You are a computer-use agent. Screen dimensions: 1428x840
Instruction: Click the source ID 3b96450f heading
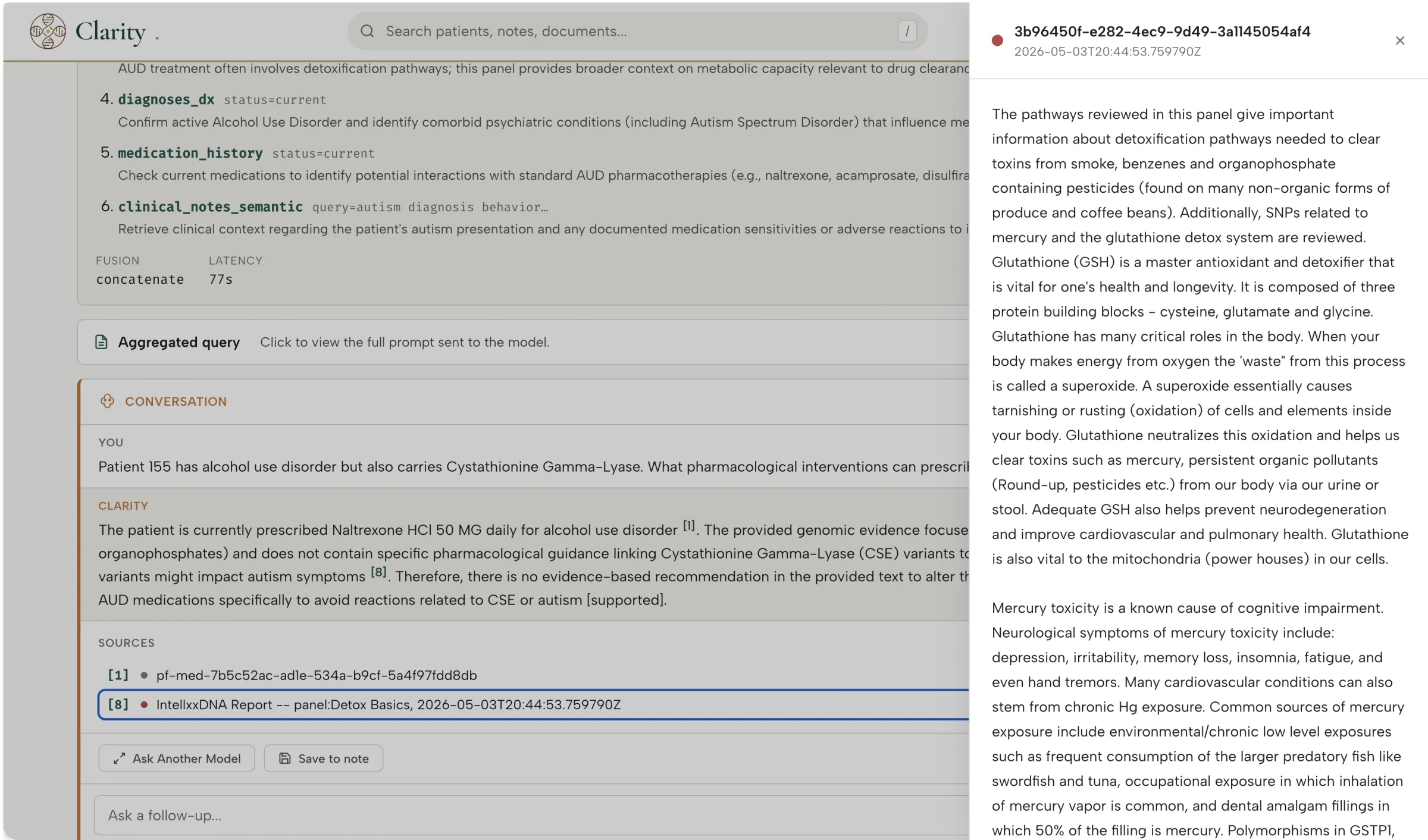[1162, 32]
